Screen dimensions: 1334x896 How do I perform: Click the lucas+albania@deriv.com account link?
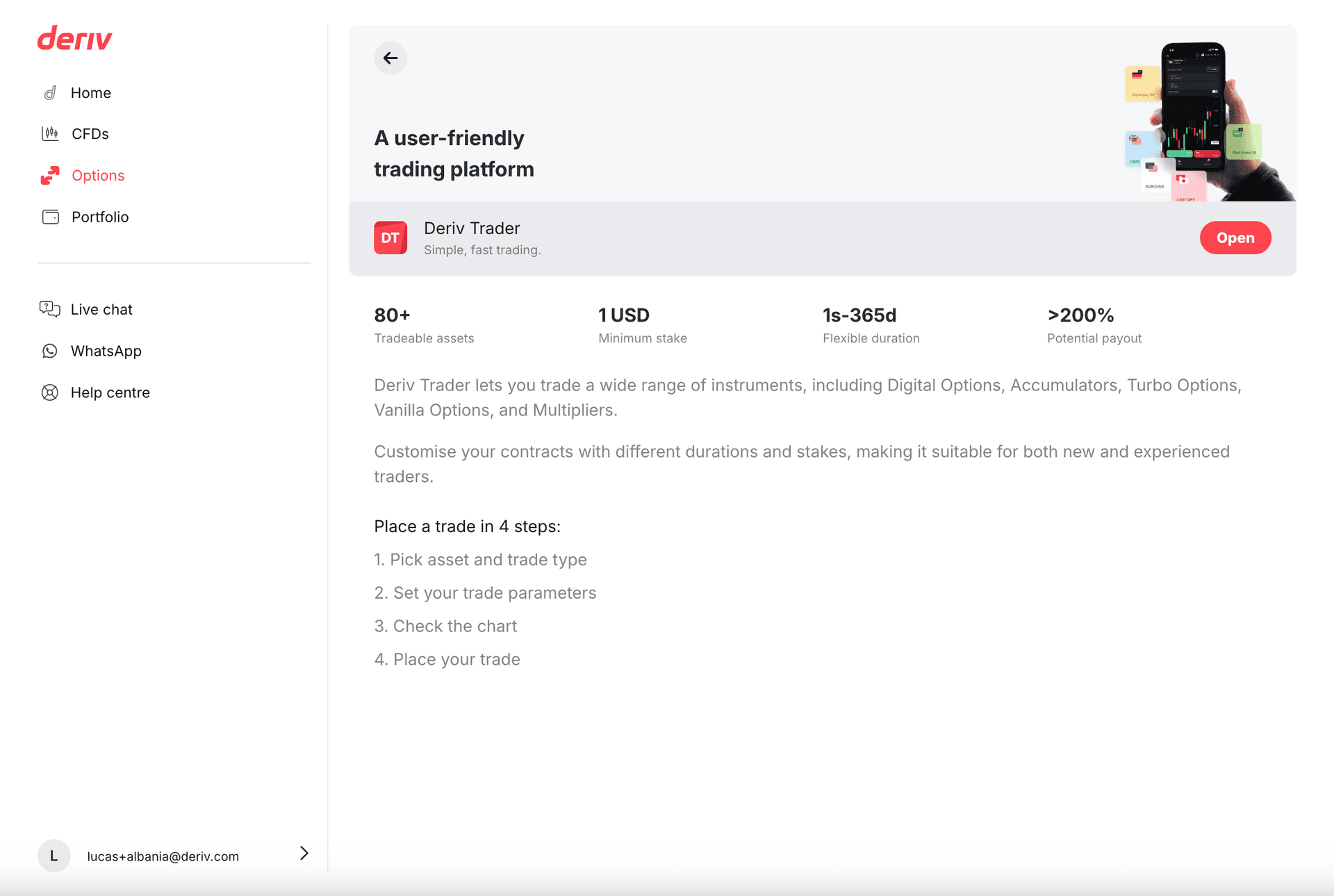(163, 856)
